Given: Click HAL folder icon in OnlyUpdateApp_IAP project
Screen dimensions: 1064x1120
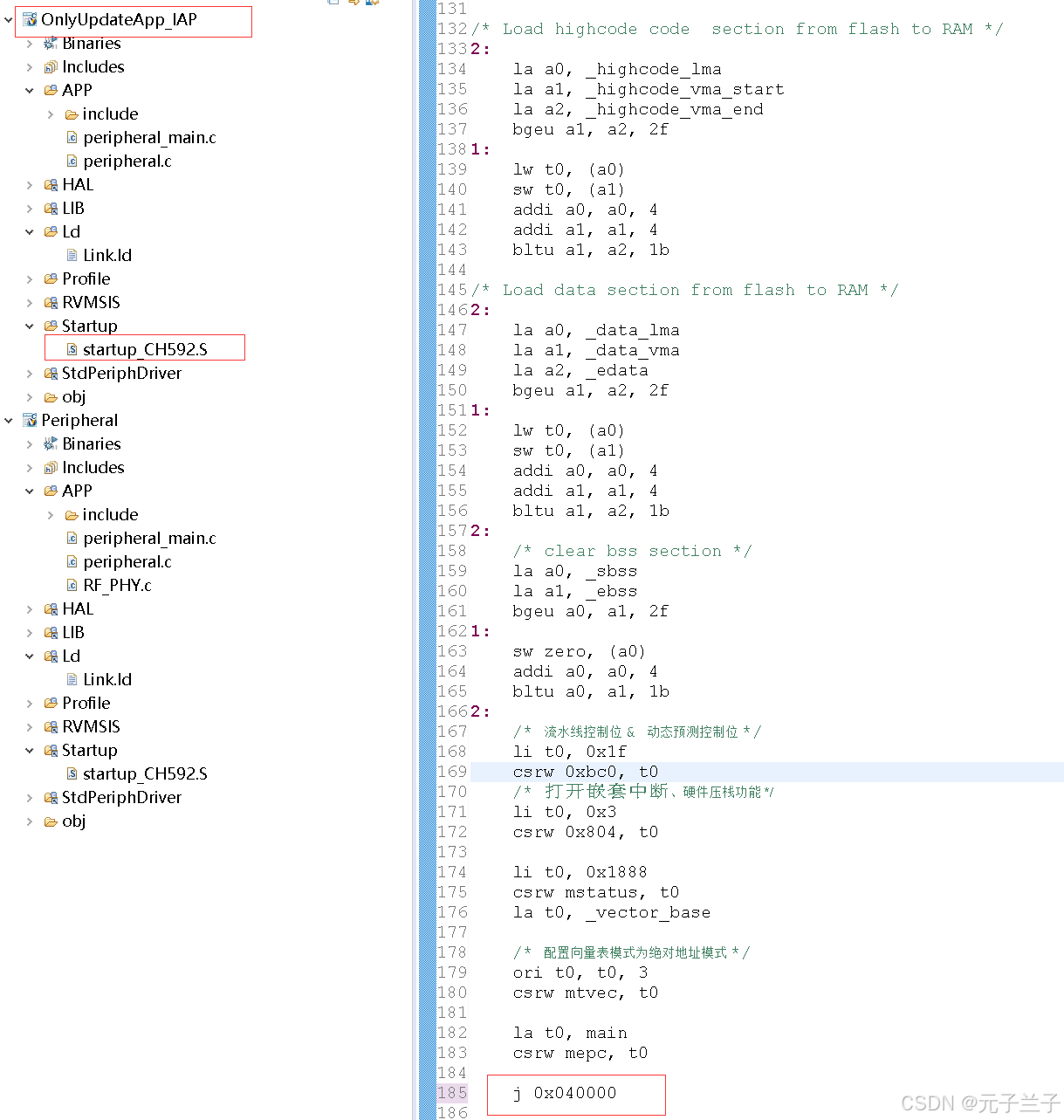Looking at the screenshot, I should click(51, 184).
